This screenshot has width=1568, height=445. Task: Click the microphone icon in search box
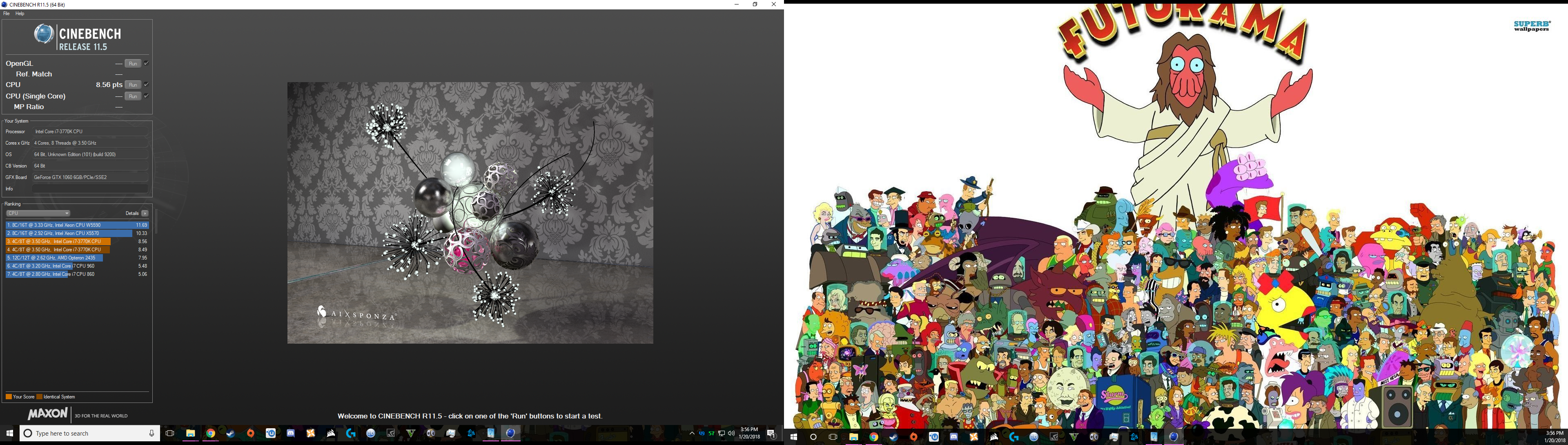151,434
